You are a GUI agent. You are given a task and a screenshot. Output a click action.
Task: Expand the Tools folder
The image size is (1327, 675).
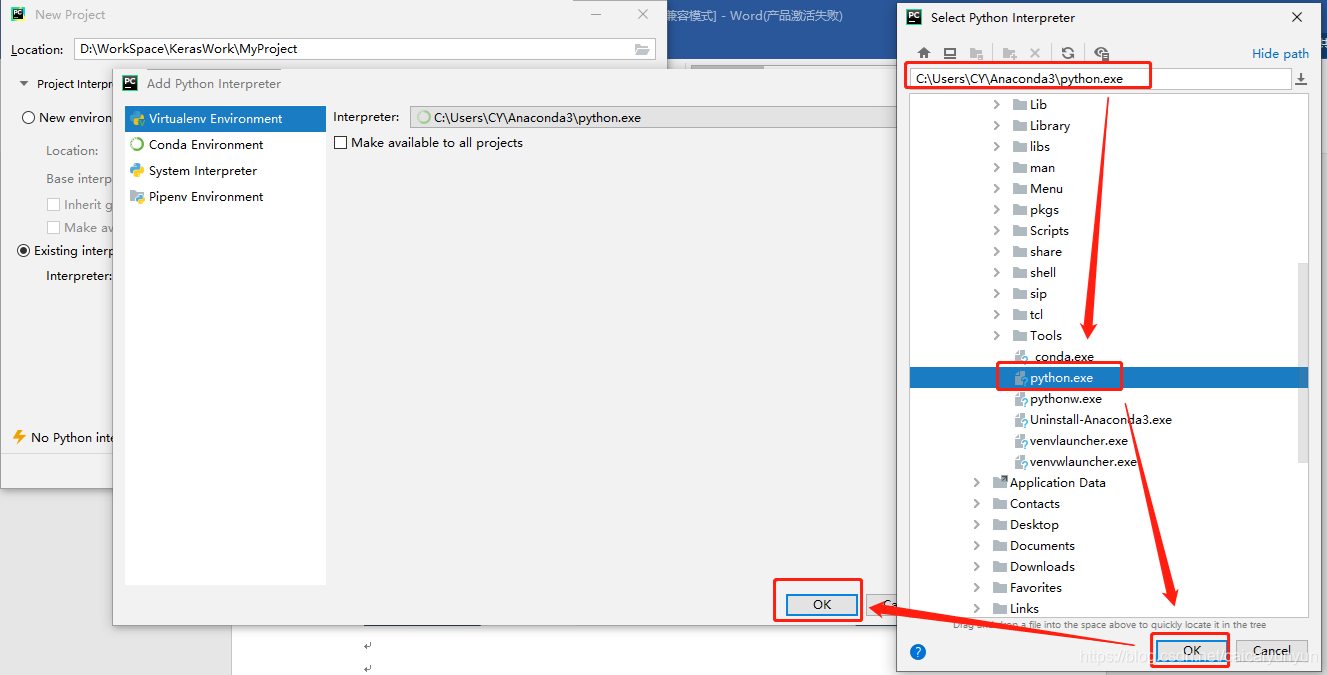(x=996, y=336)
